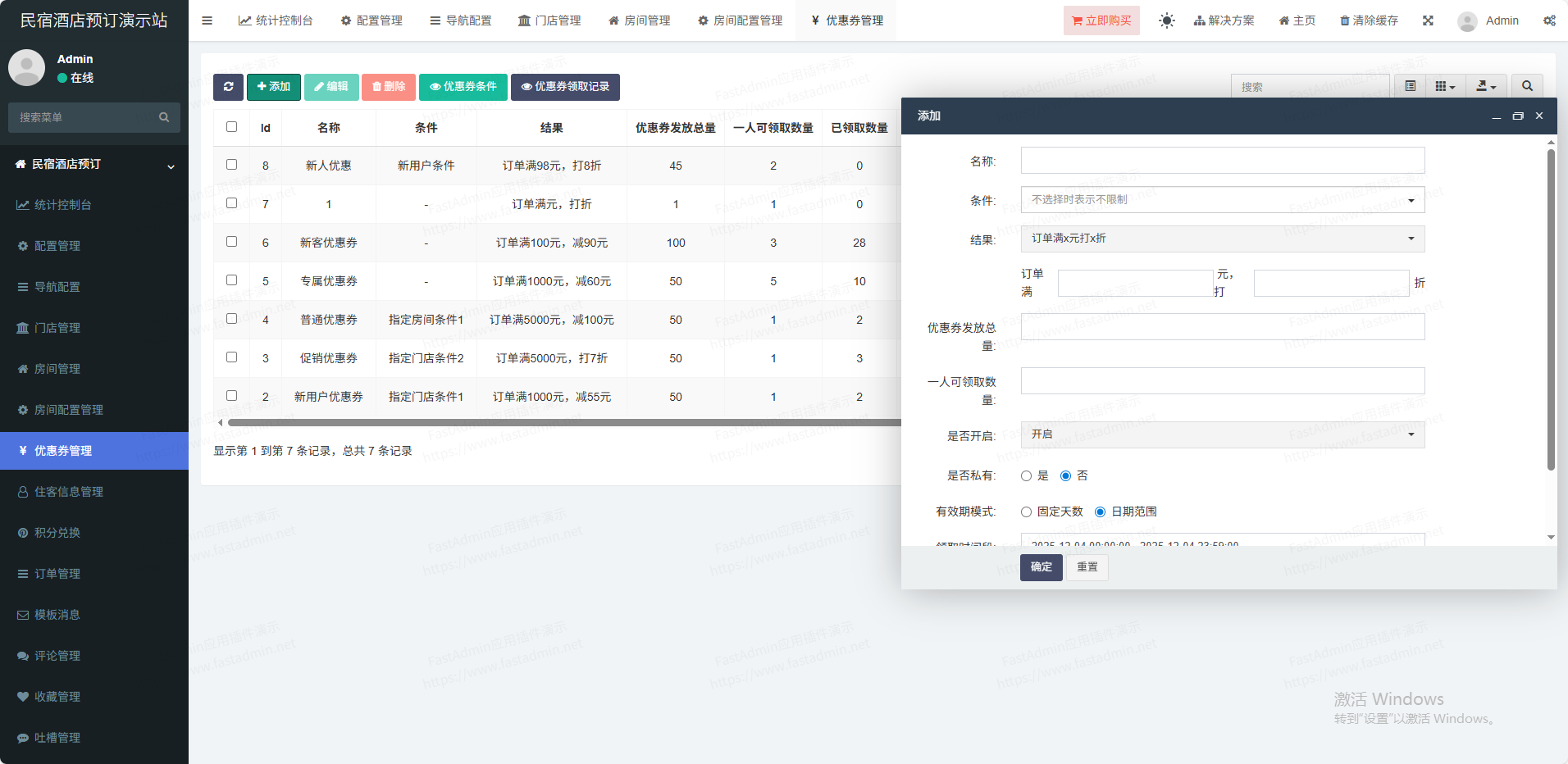Viewport: 1568px width, 764px height.
Task: Choose 固定天数 validity mode radio
Action: coord(1027,512)
